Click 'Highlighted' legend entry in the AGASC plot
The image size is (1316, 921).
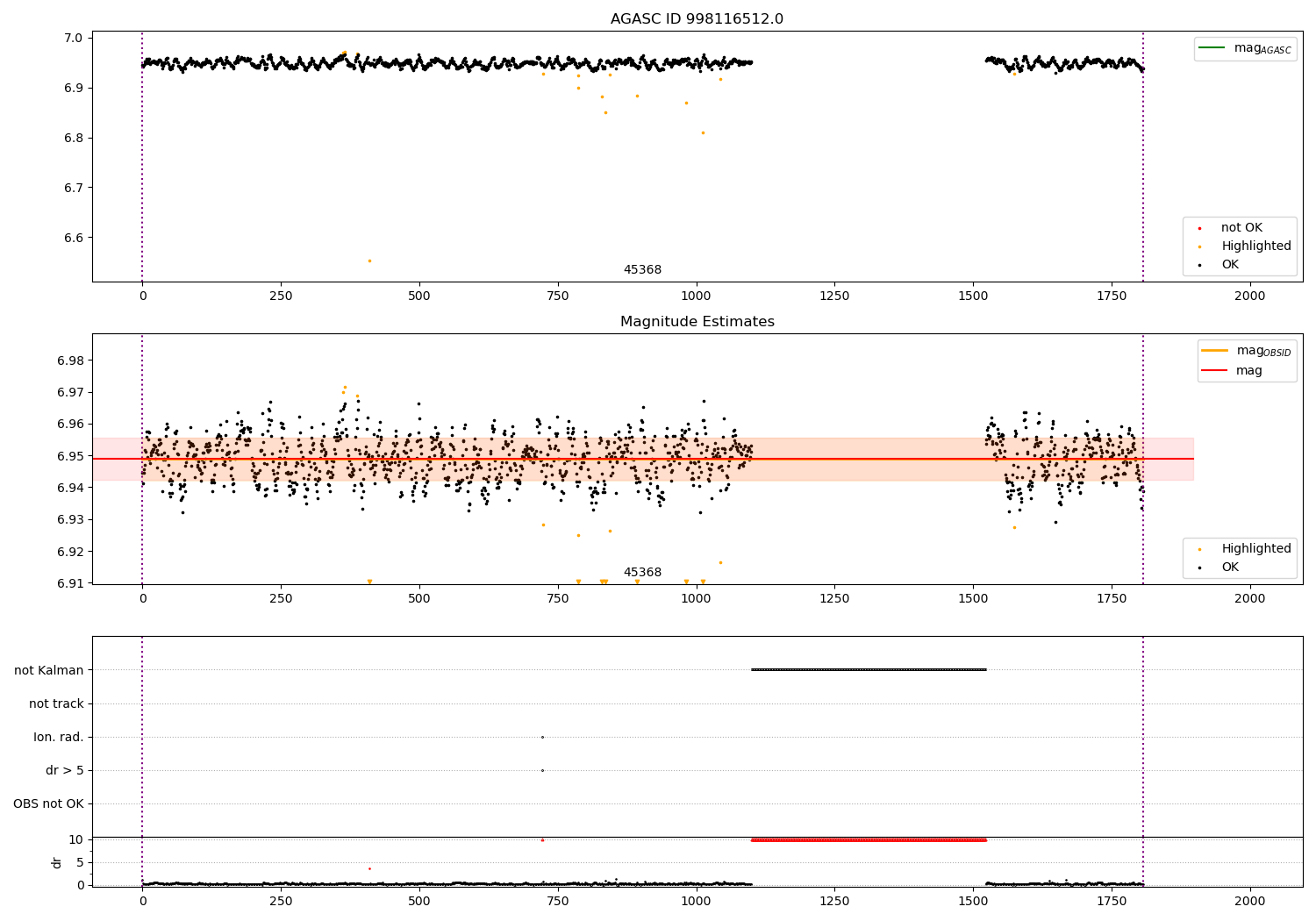1246,246
